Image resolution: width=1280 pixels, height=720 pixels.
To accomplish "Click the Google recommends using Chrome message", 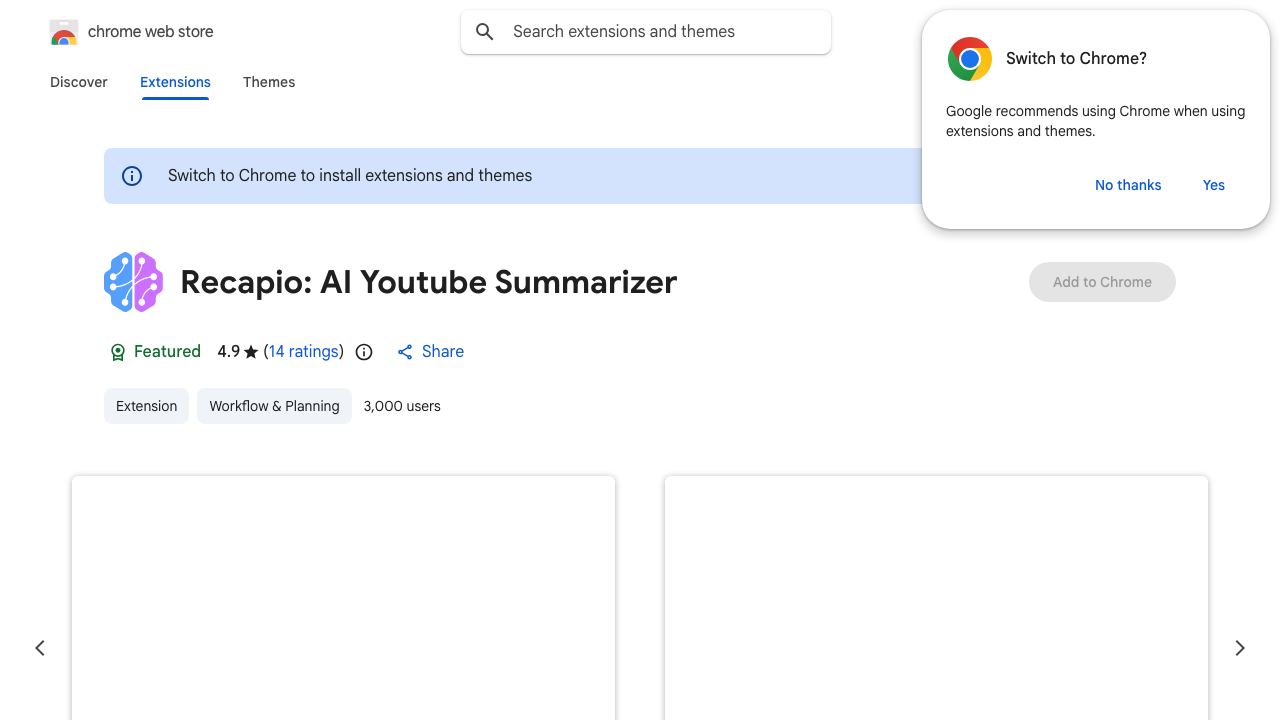I will pyautogui.click(x=1095, y=121).
